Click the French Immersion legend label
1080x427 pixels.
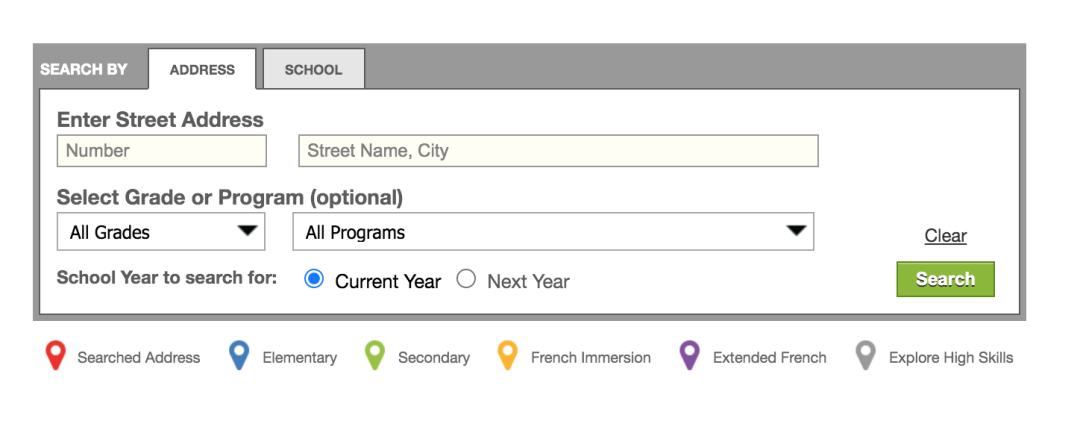click(x=591, y=357)
